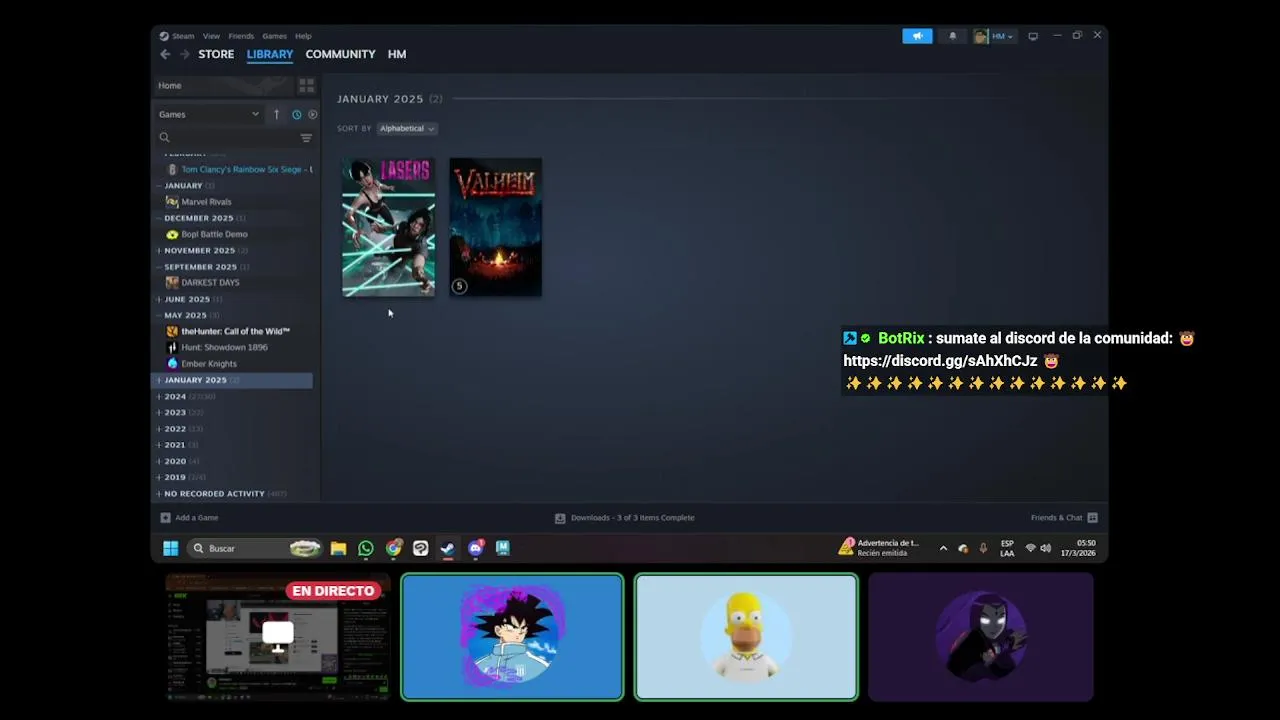Go back with the left arrow button

point(165,54)
